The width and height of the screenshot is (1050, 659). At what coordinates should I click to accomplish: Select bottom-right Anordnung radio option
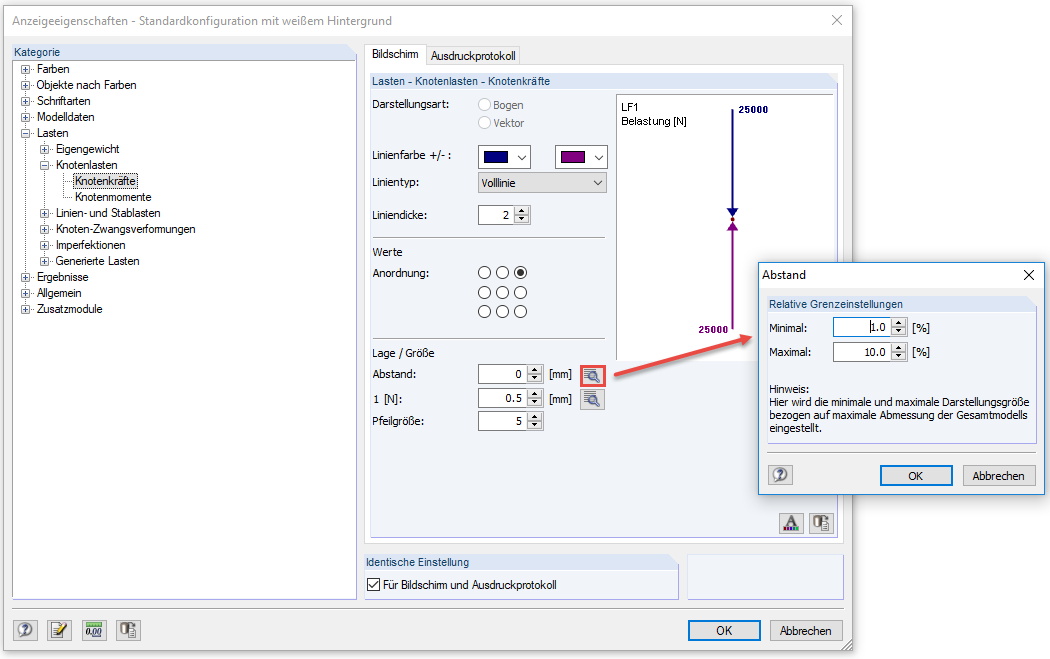[x=520, y=311]
